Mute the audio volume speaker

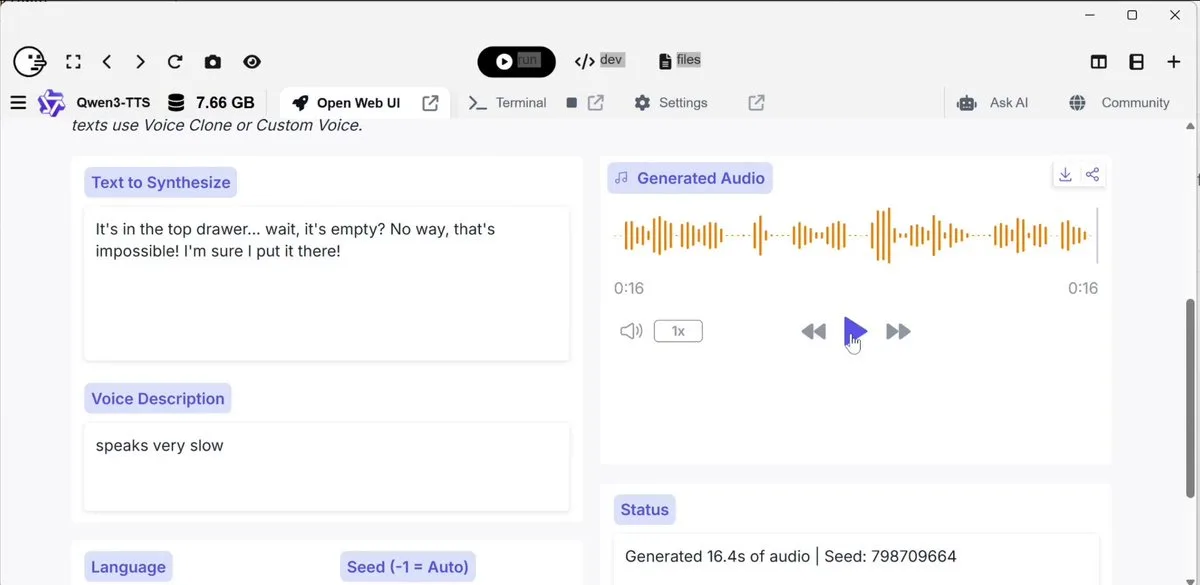631,331
